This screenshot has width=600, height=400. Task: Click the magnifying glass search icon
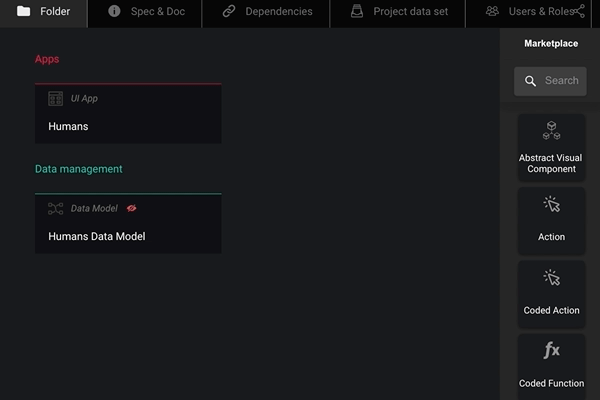tap(529, 81)
